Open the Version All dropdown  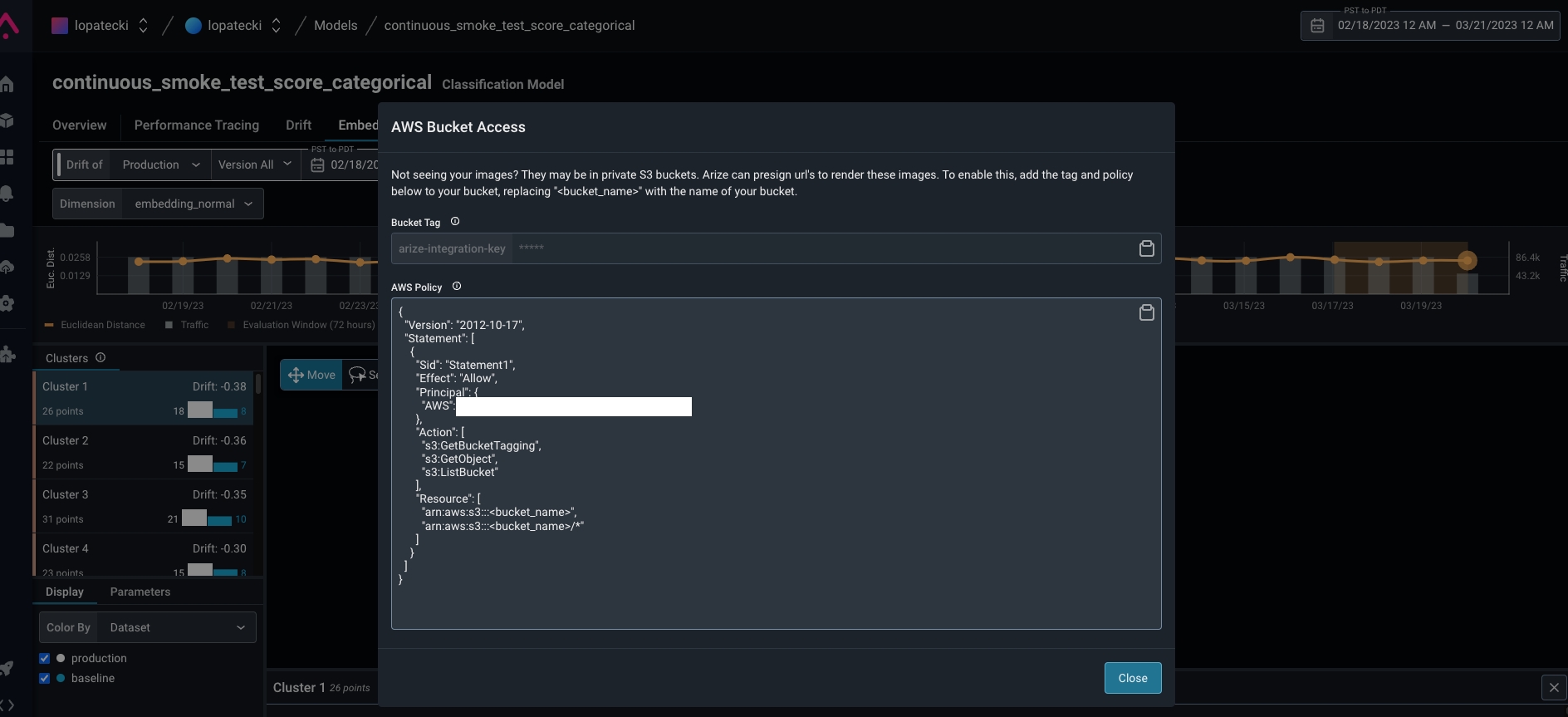[x=254, y=165]
